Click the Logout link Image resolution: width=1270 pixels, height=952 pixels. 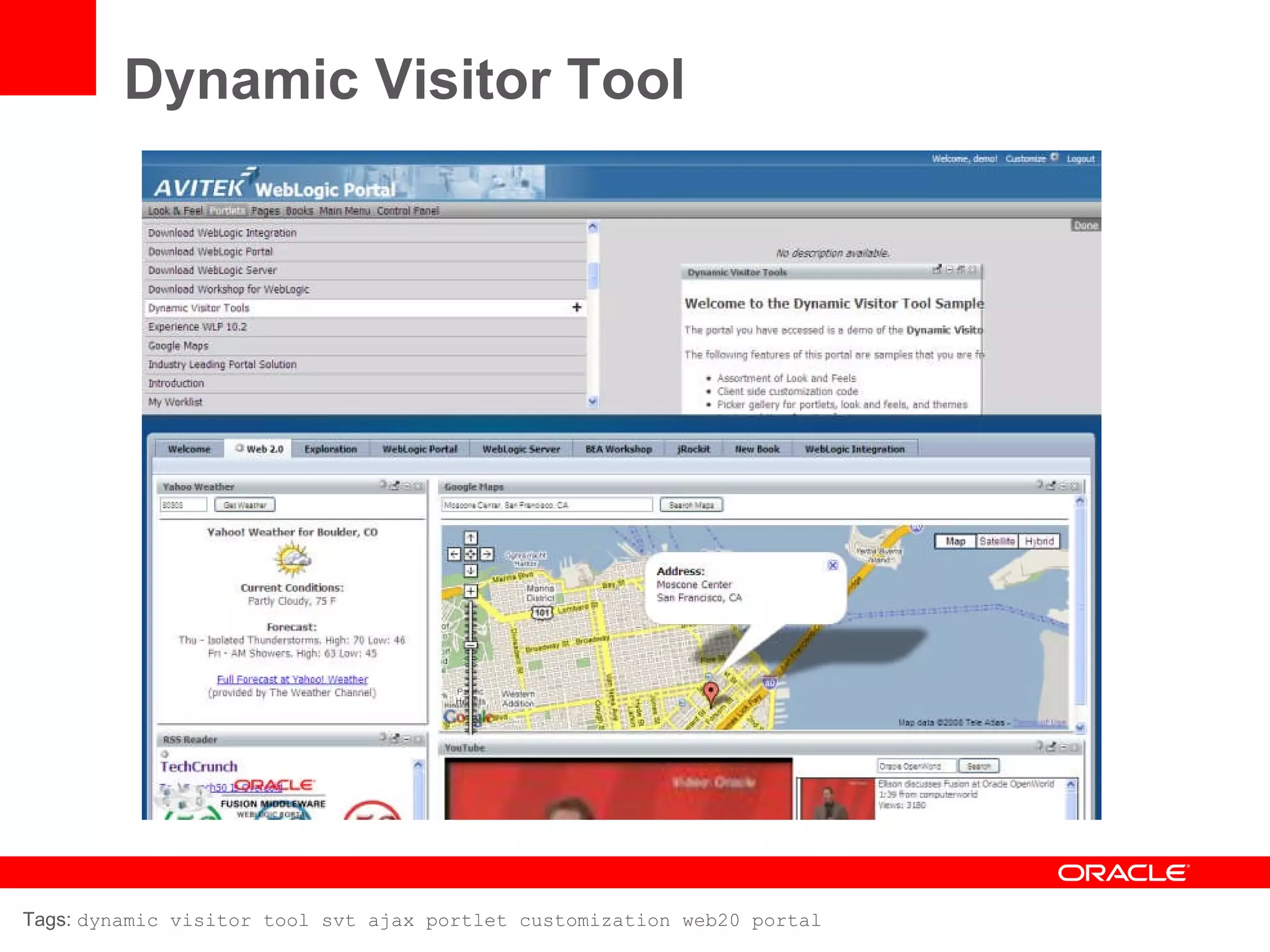[x=1080, y=159]
